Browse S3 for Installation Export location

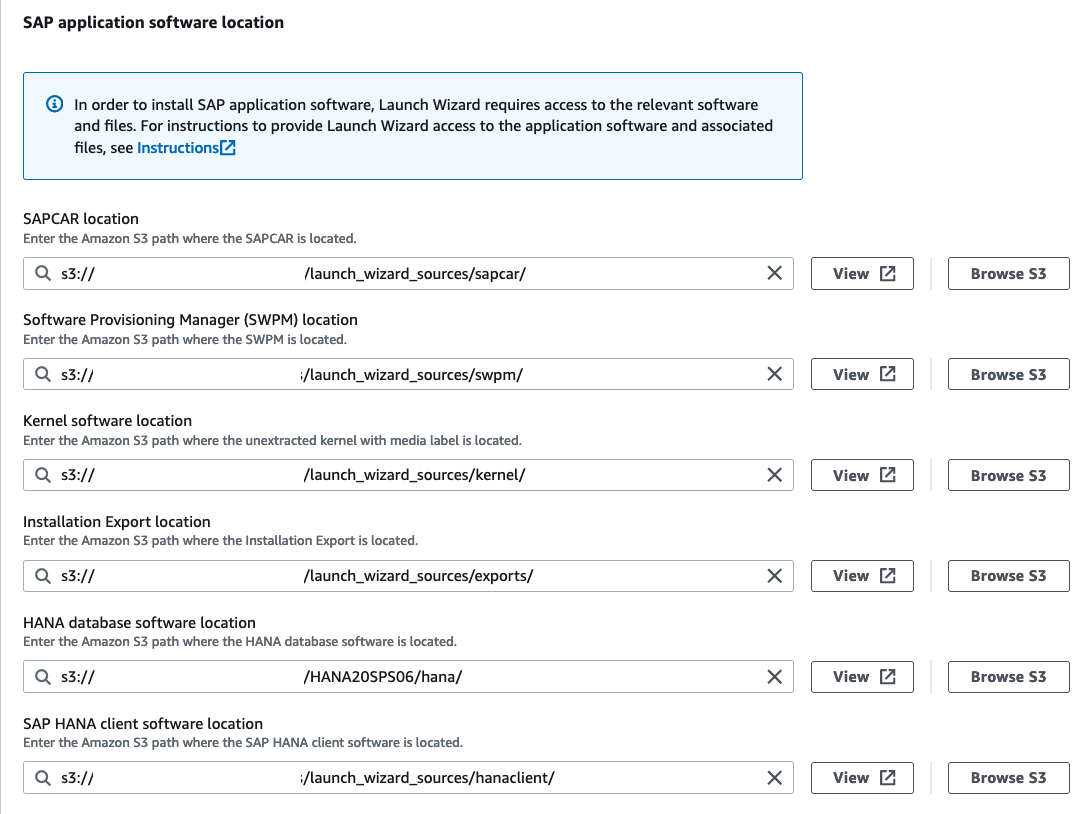(x=1009, y=576)
